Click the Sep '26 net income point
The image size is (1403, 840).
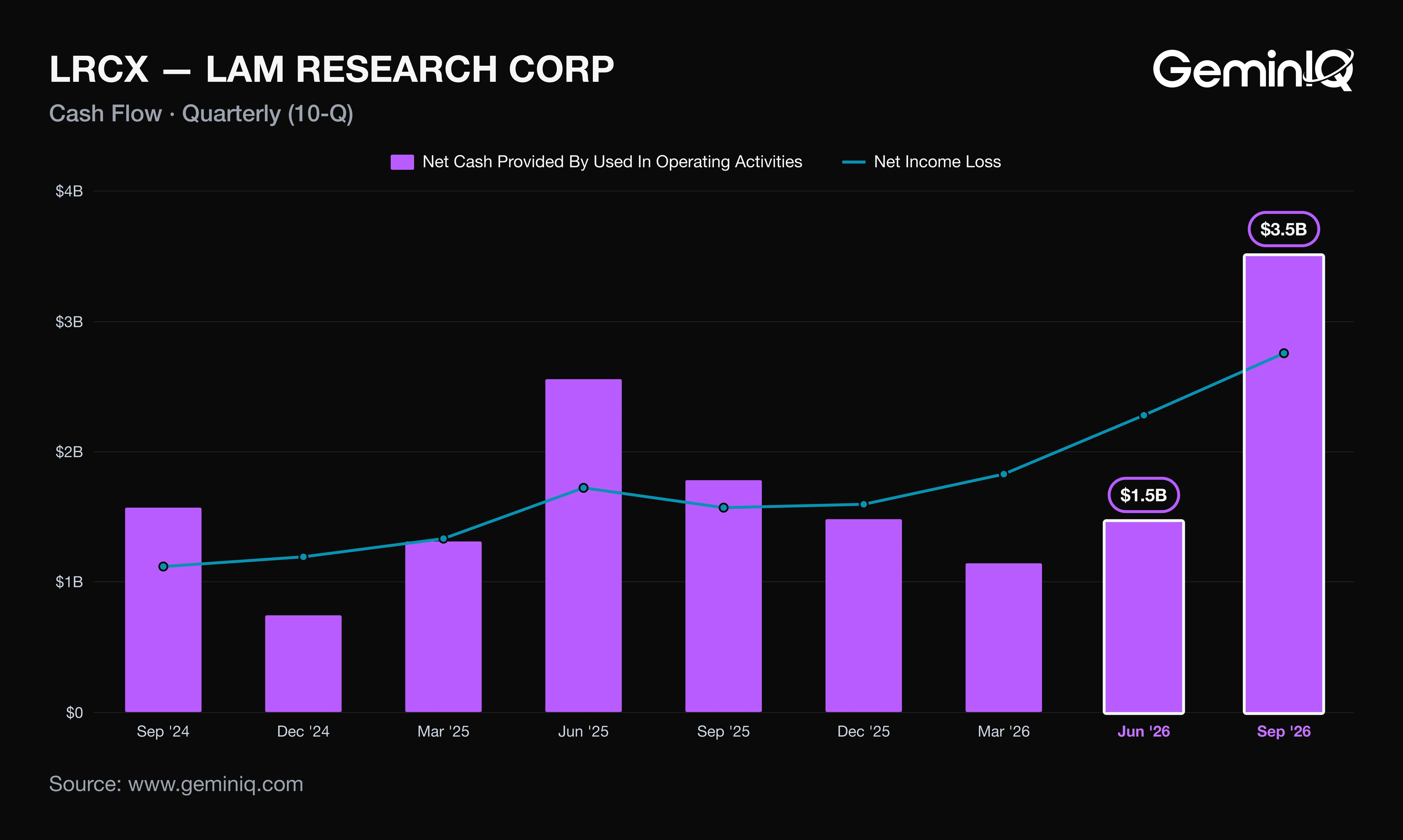(1284, 353)
